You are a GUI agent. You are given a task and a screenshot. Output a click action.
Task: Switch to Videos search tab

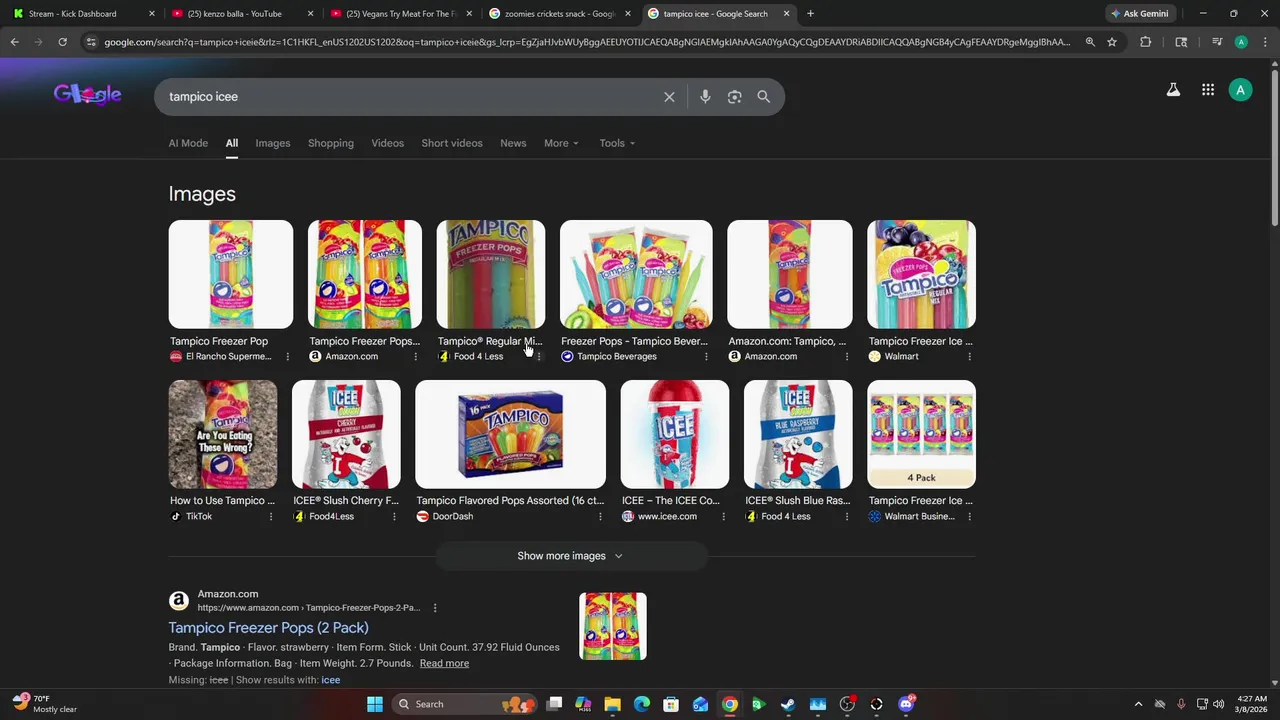pos(388,143)
